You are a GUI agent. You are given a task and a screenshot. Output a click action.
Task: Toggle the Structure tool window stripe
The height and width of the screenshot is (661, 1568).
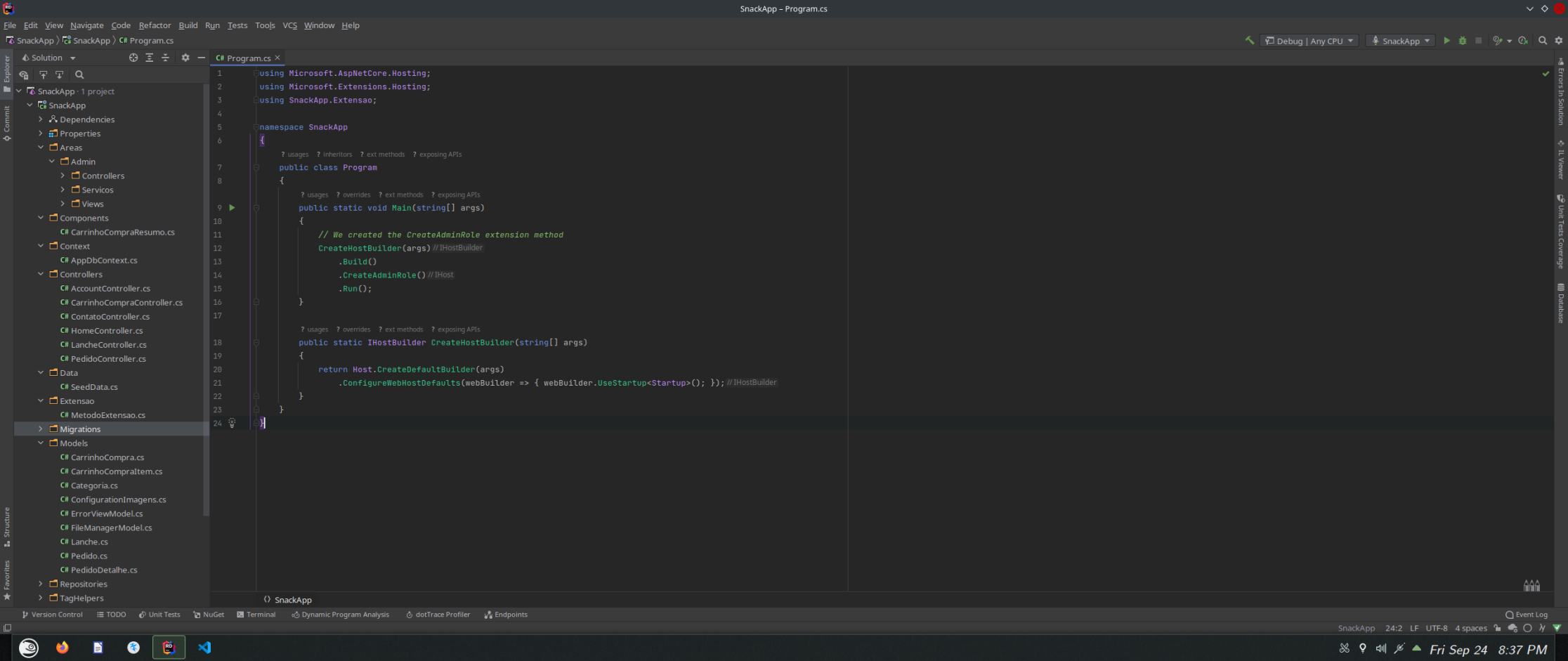(x=7, y=527)
